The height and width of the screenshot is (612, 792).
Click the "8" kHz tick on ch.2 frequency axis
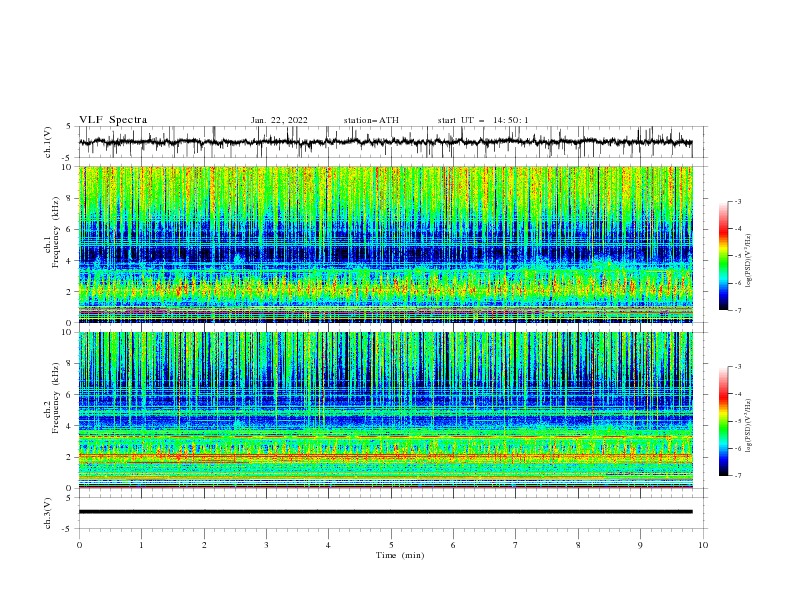tap(70, 364)
